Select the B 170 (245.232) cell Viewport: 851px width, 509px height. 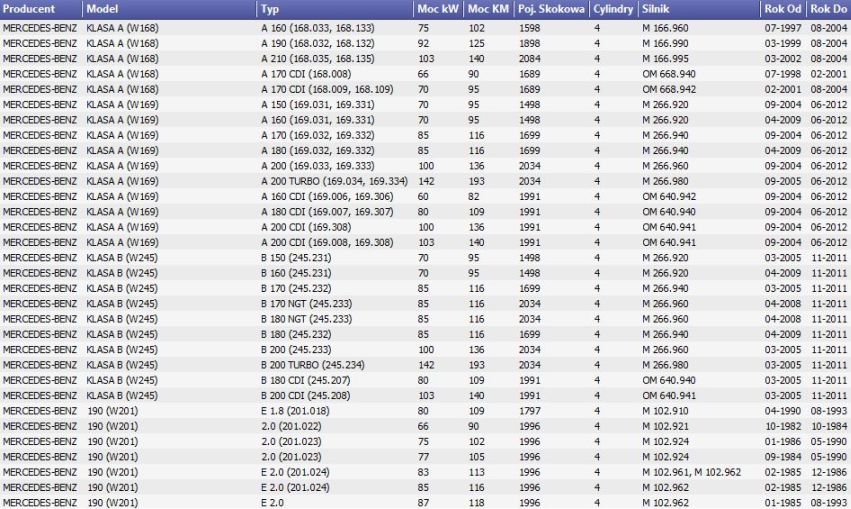click(296, 288)
